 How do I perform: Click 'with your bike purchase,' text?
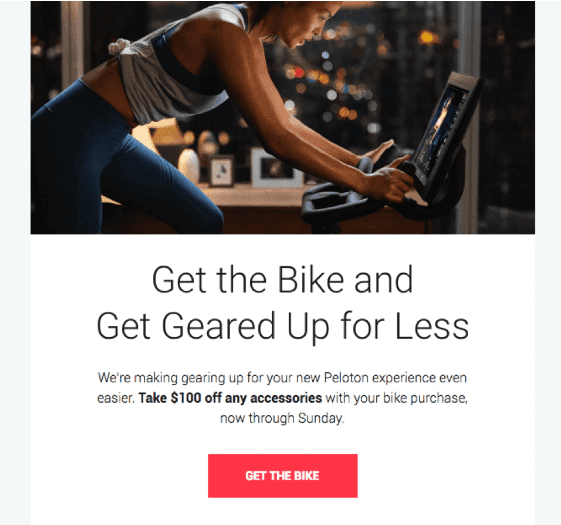tap(396, 398)
